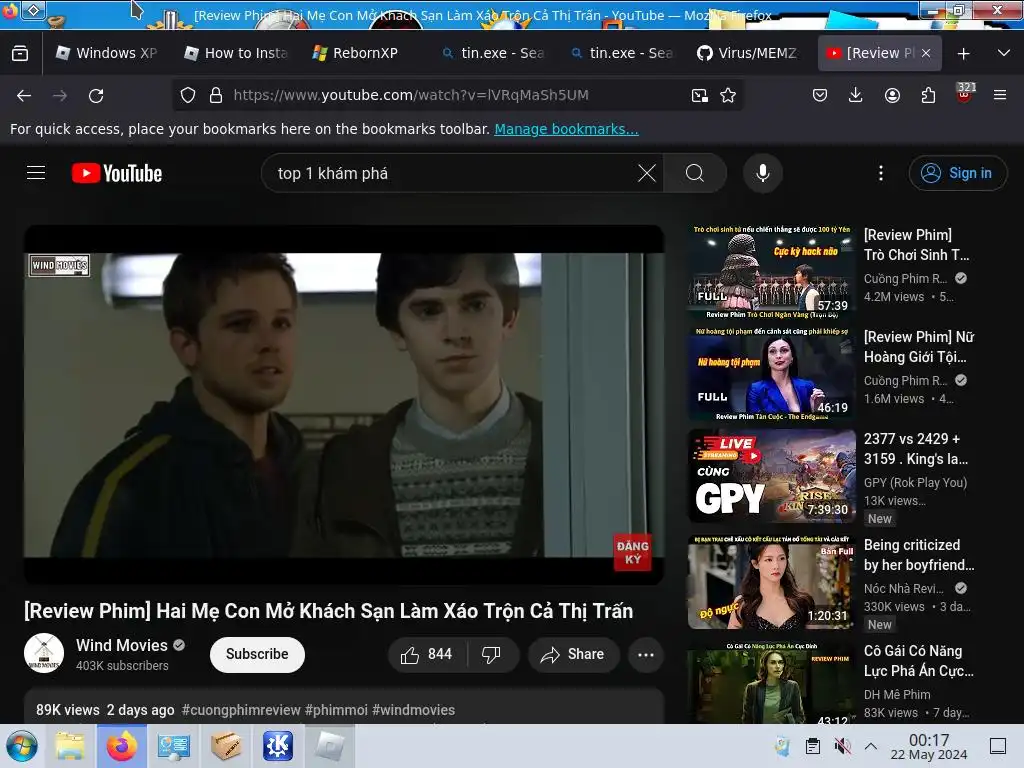Switch to the Windows XP tab
The image size is (1024, 768).
(x=106, y=53)
